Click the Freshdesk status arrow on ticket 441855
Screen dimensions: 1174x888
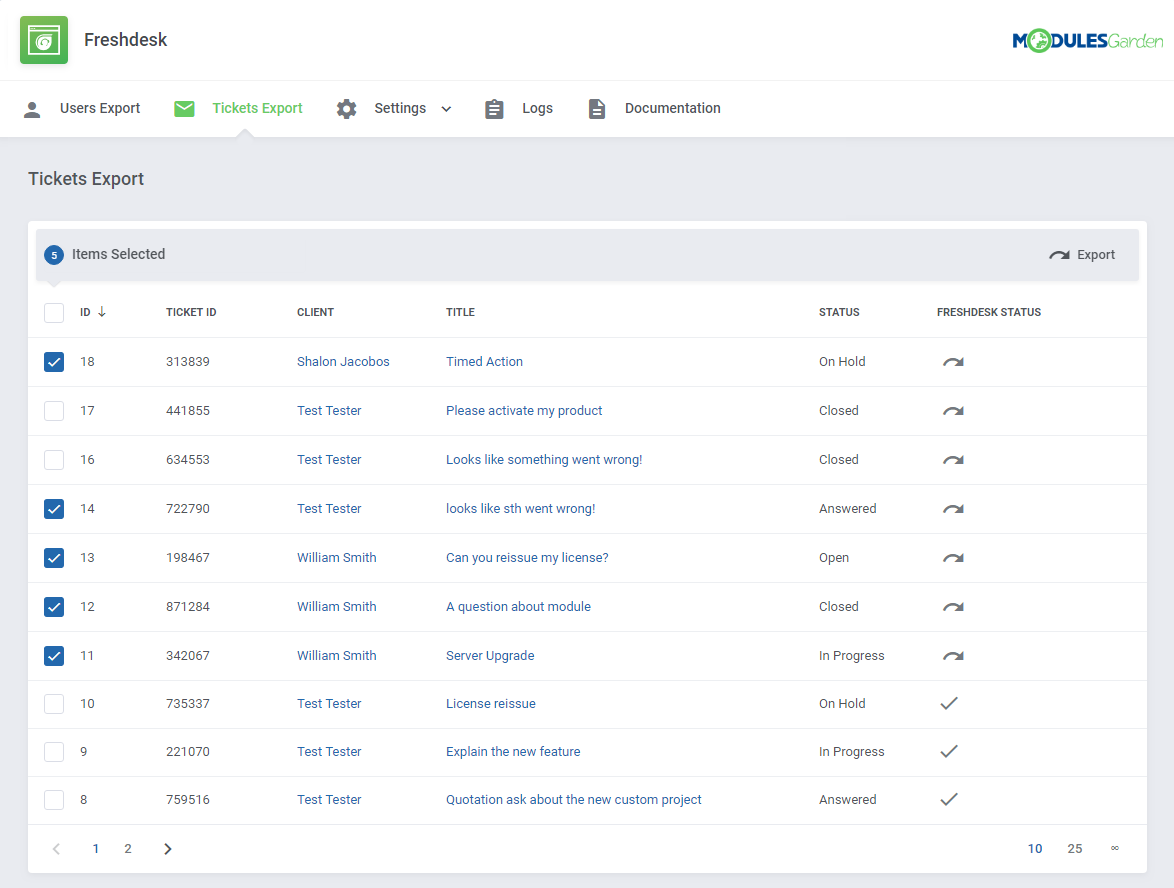(x=951, y=410)
